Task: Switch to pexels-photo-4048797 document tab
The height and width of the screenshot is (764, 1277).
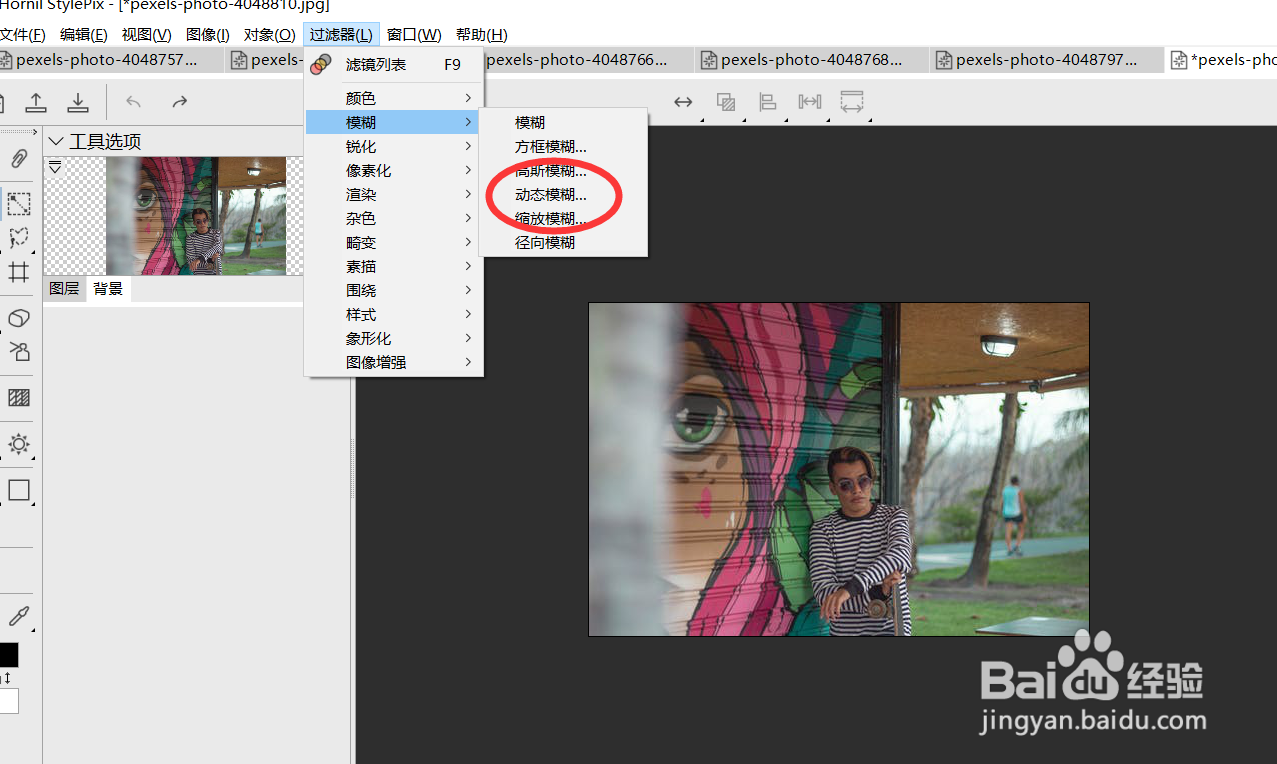Action: coord(1046,60)
